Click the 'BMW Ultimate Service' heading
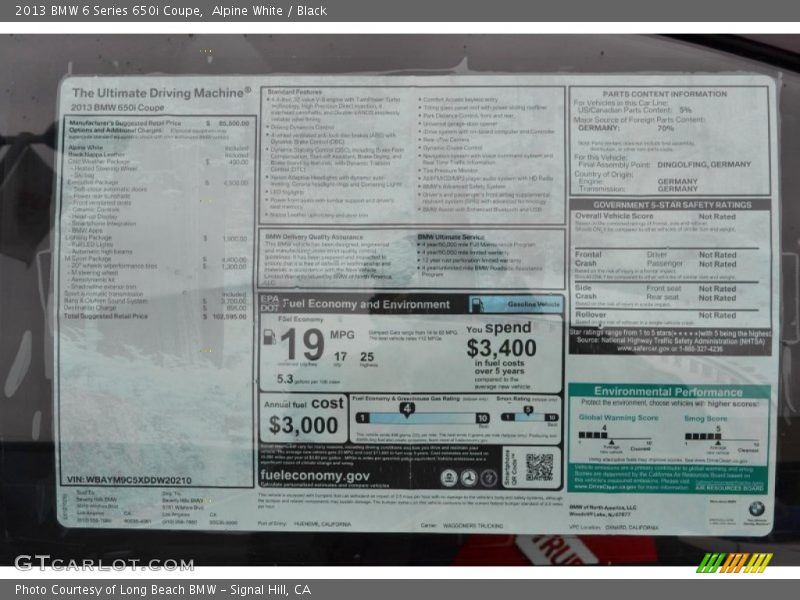The image size is (800, 600). [451, 237]
